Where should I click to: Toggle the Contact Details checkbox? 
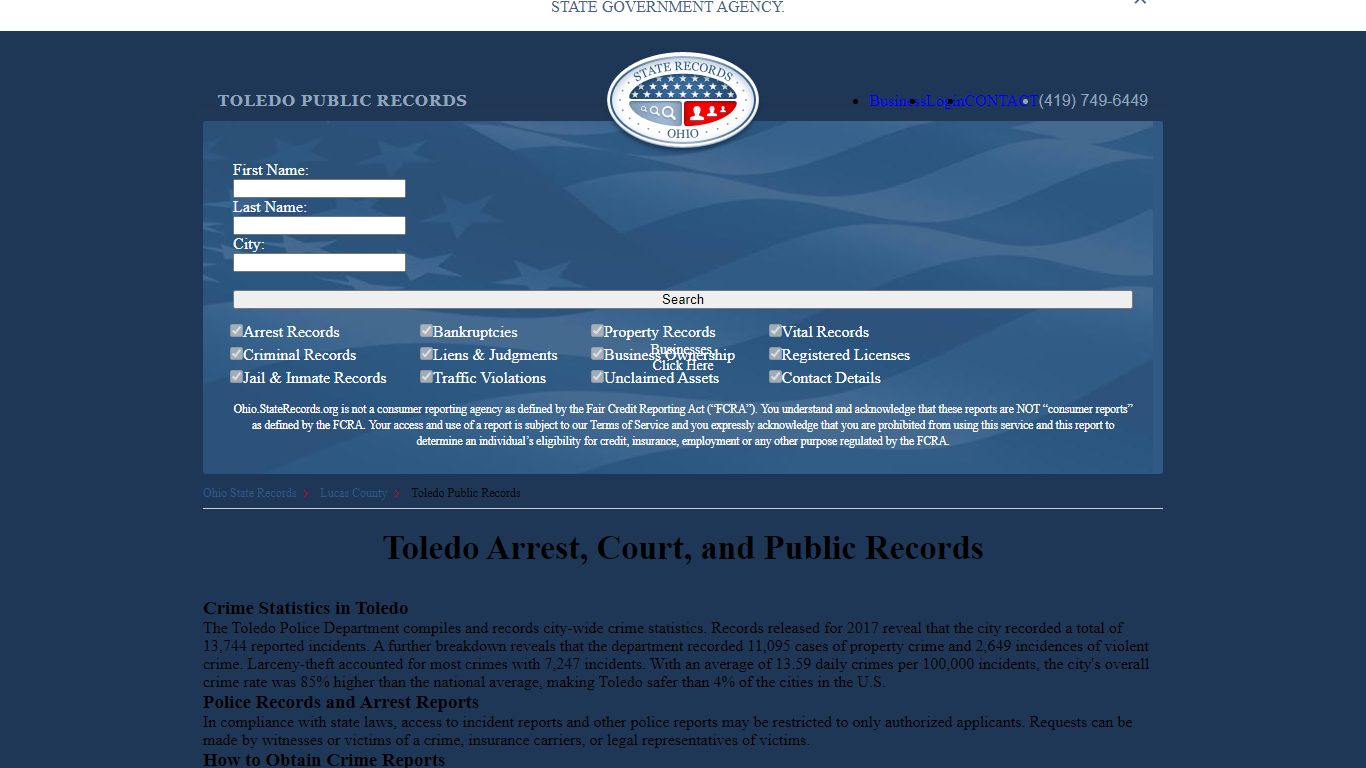[775, 376]
